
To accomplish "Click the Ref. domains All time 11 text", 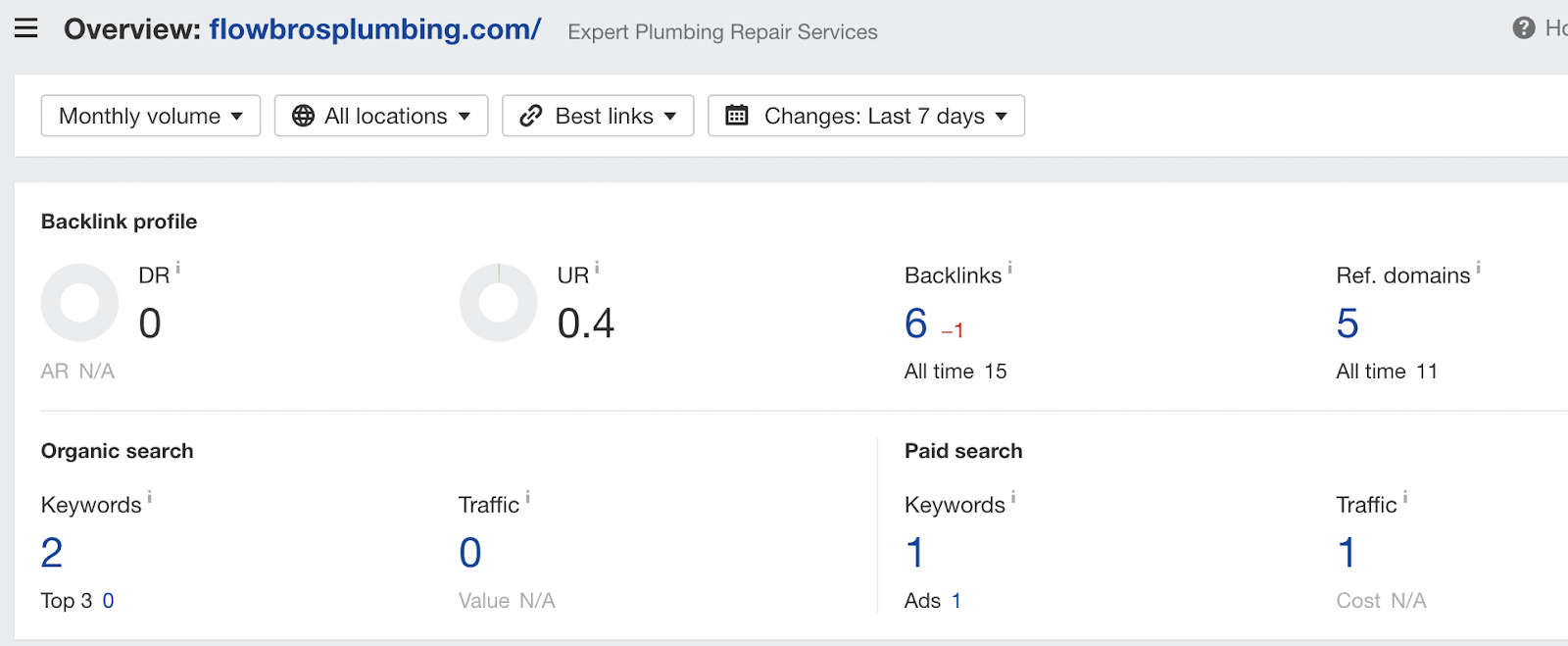I will tap(1387, 372).
